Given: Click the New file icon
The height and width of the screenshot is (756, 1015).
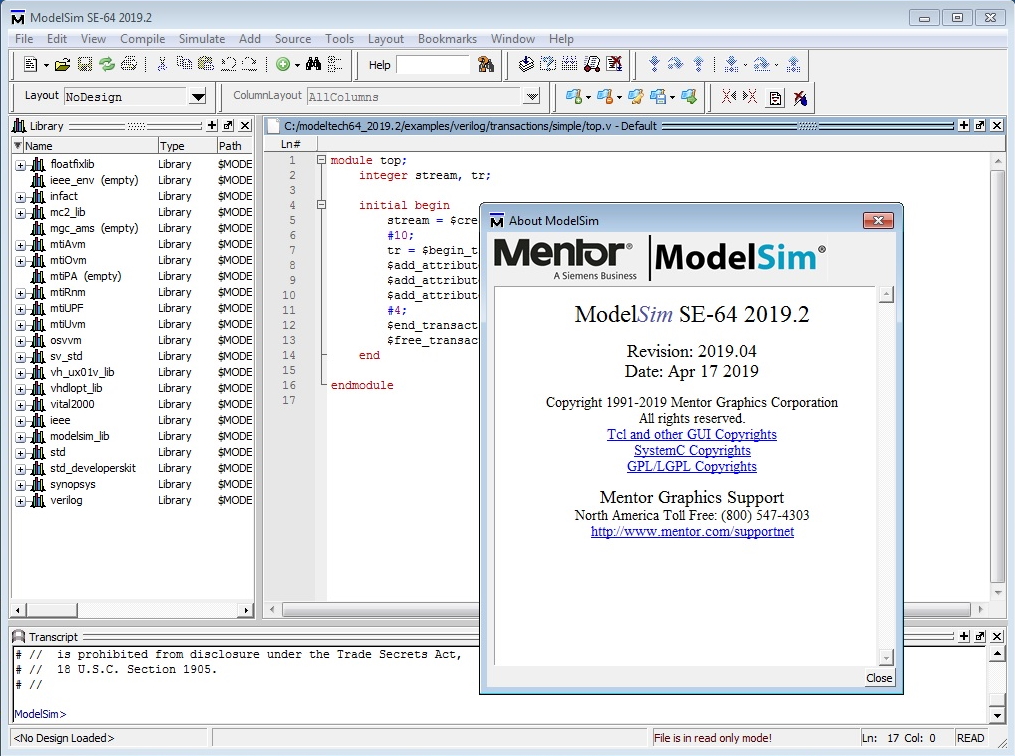Looking at the screenshot, I should (x=30, y=64).
